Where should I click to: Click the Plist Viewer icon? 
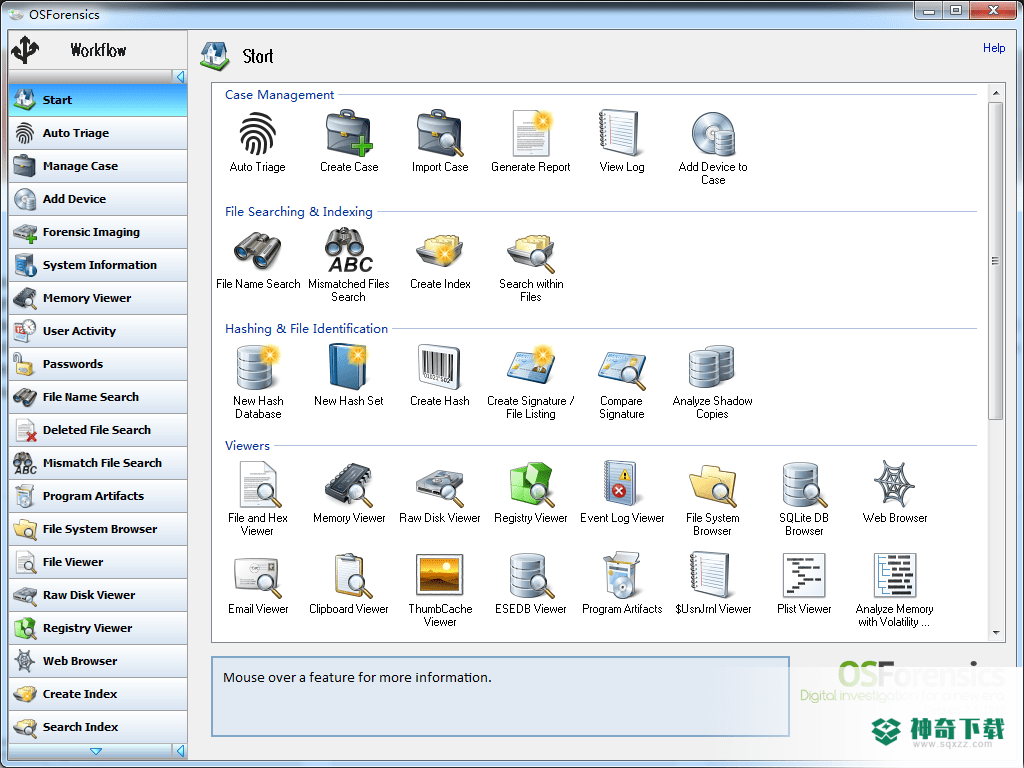click(804, 575)
